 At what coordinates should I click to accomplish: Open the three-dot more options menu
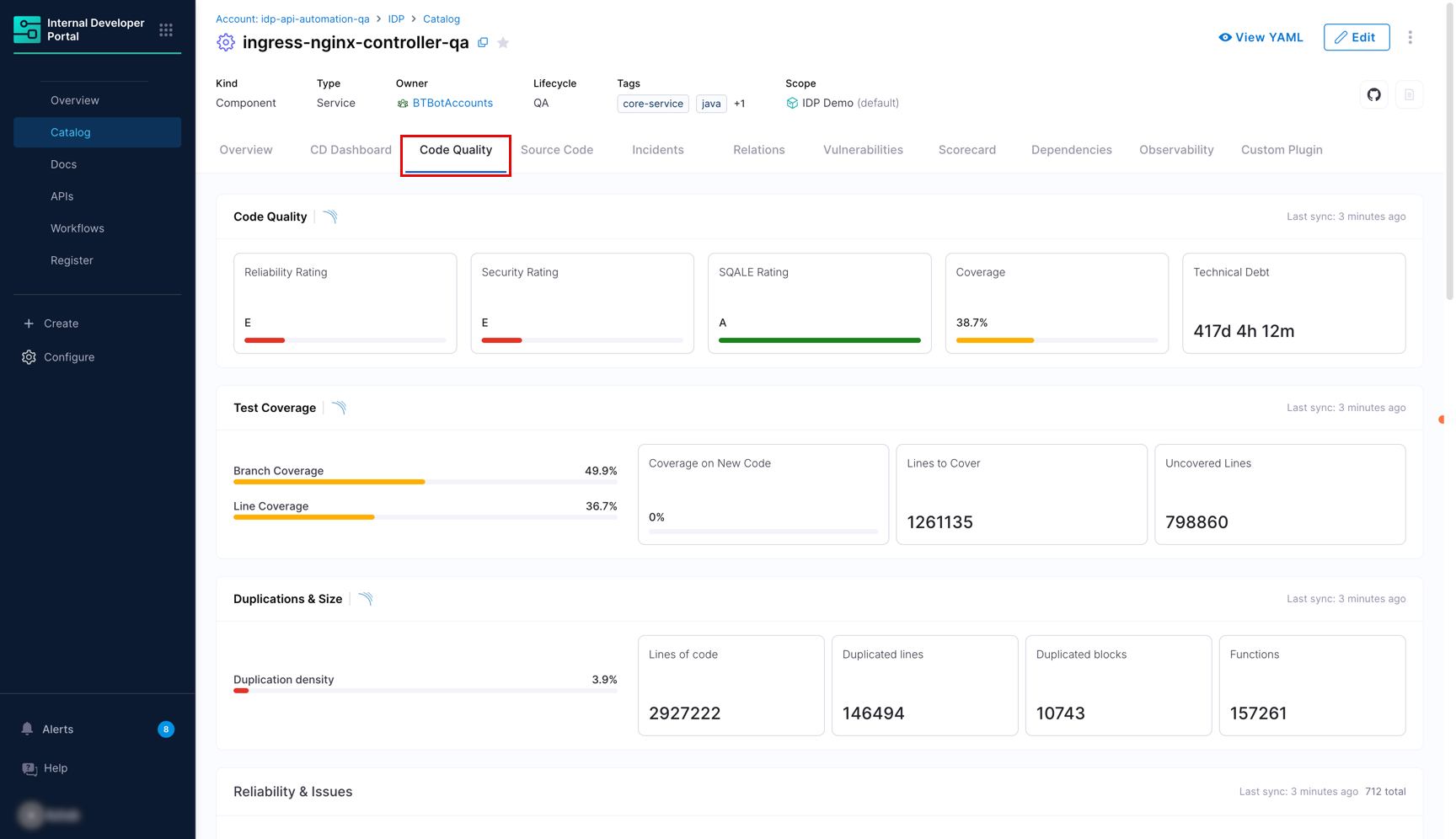coord(1410,37)
